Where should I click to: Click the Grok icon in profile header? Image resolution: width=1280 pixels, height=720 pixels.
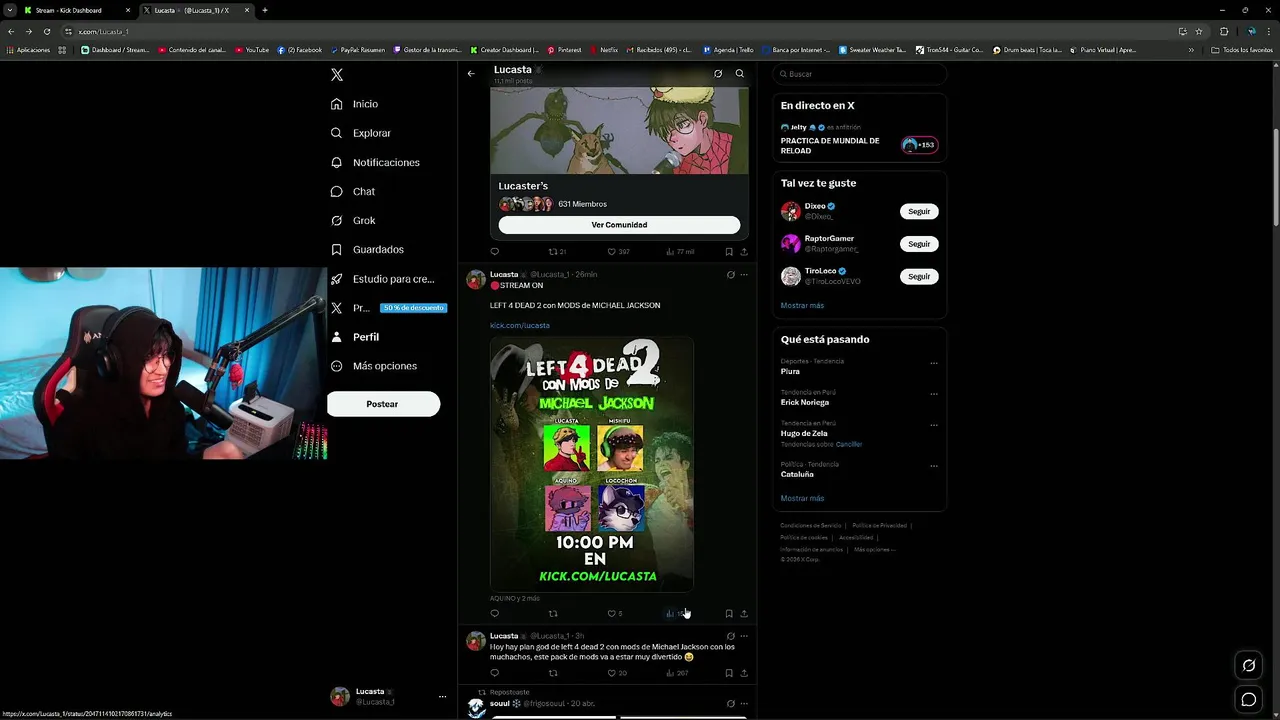718,73
